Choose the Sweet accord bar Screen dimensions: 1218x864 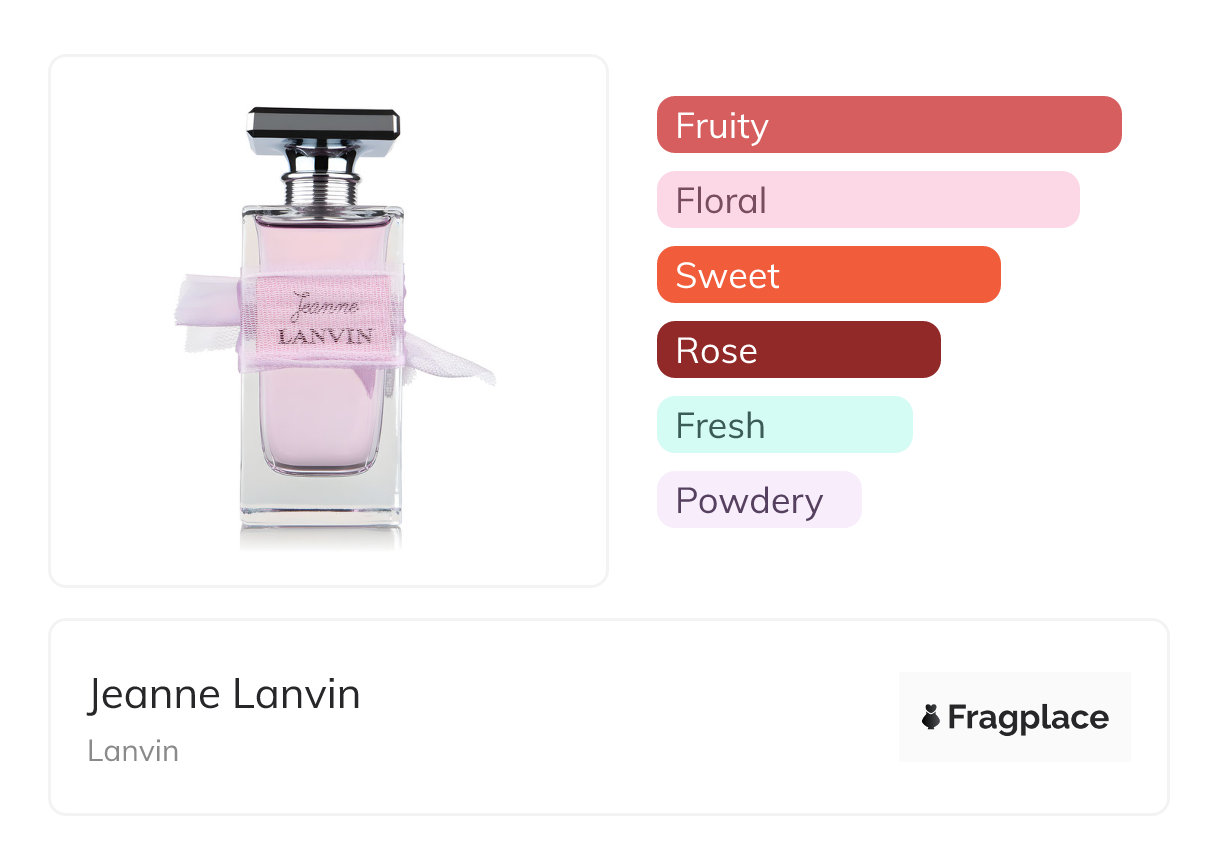(828, 275)
